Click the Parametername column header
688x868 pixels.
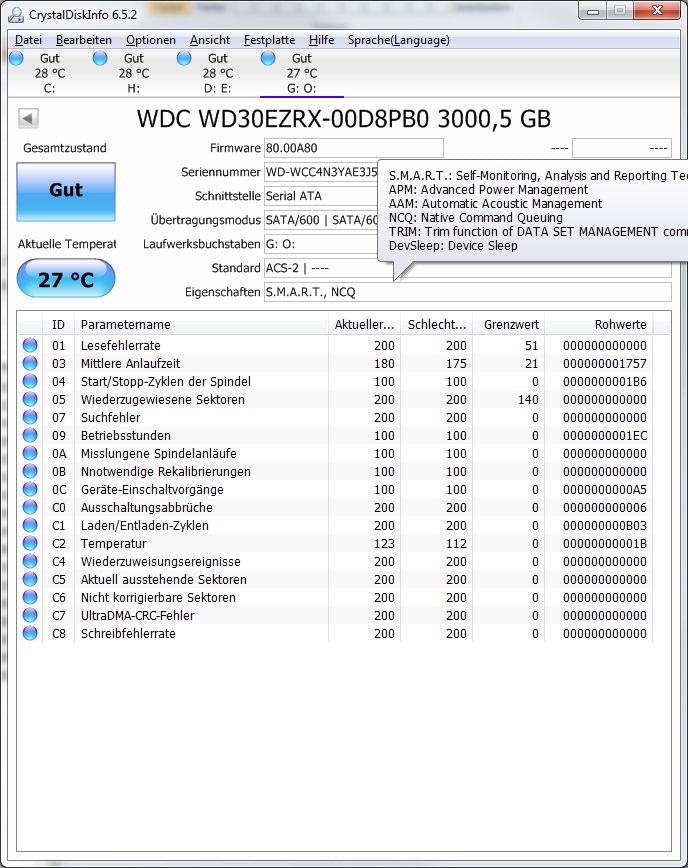point(201,324)
